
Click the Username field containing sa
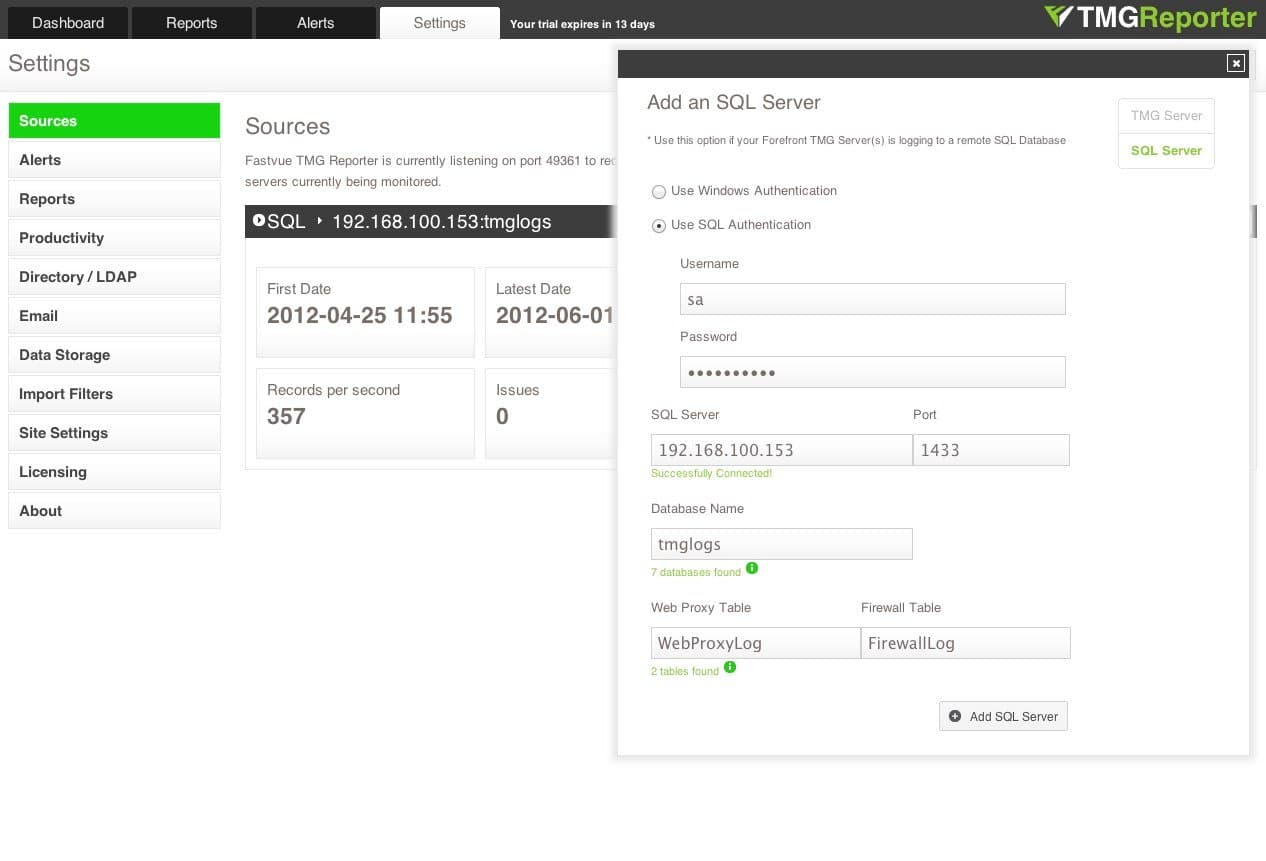(872, 299)
